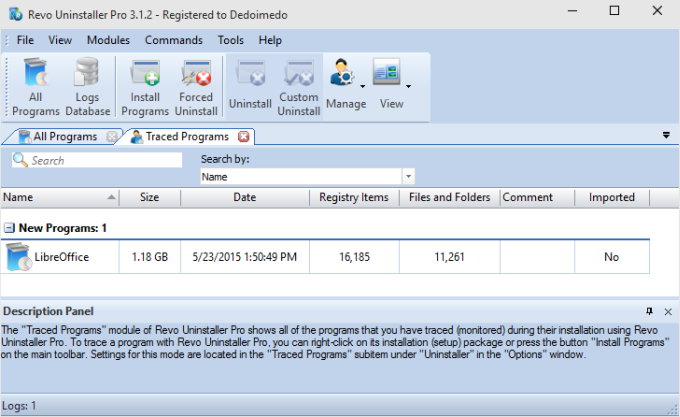Click the Revo Uninstaller title bar icon

[x=16, y=14]
